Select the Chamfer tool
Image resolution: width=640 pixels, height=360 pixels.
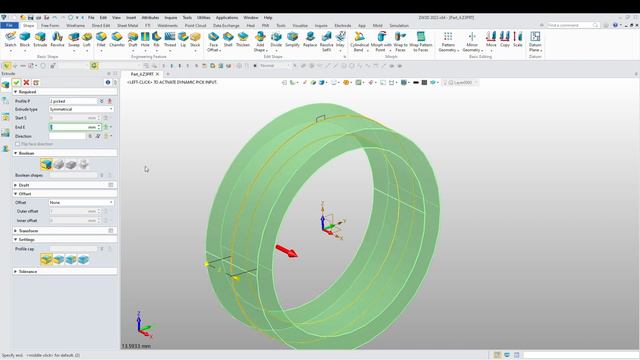[117, 40]
